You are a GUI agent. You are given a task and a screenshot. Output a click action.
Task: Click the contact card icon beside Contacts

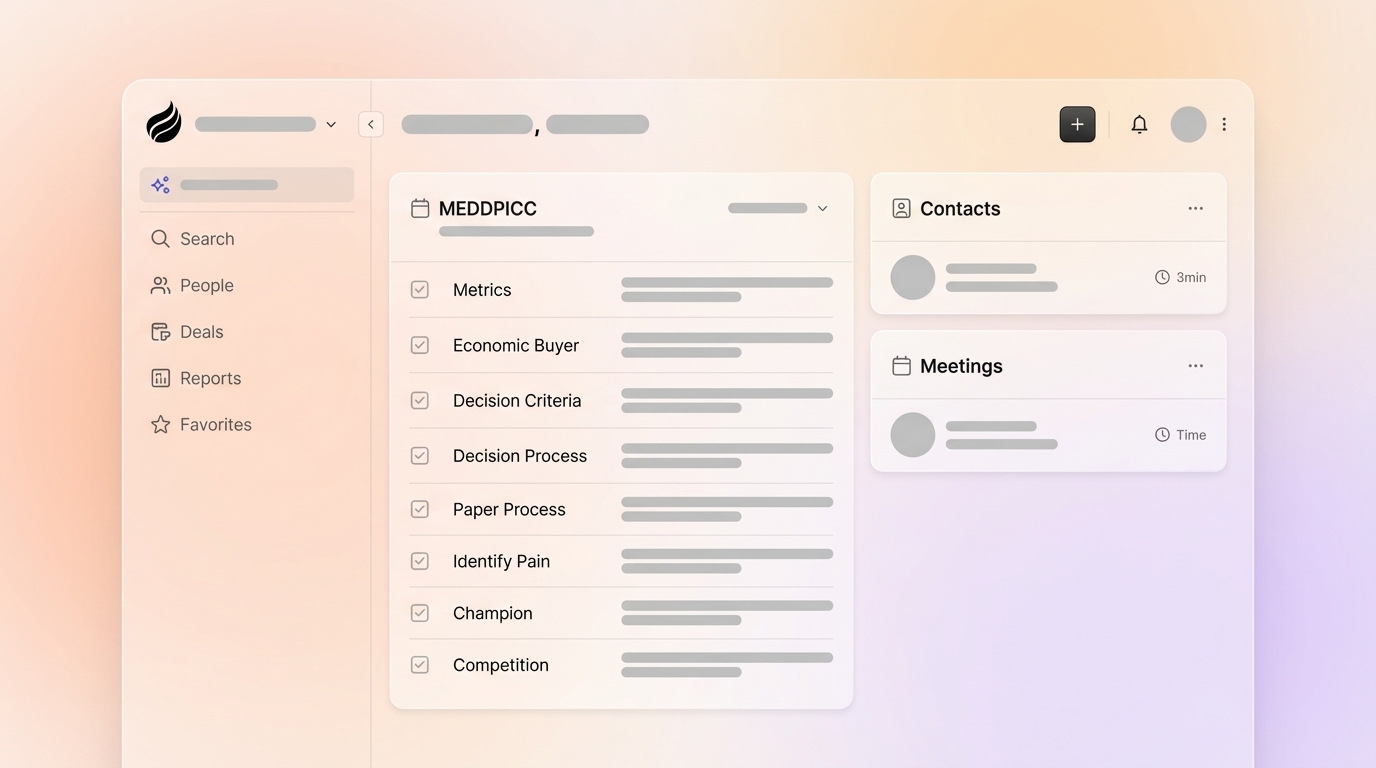click(901, 208)
